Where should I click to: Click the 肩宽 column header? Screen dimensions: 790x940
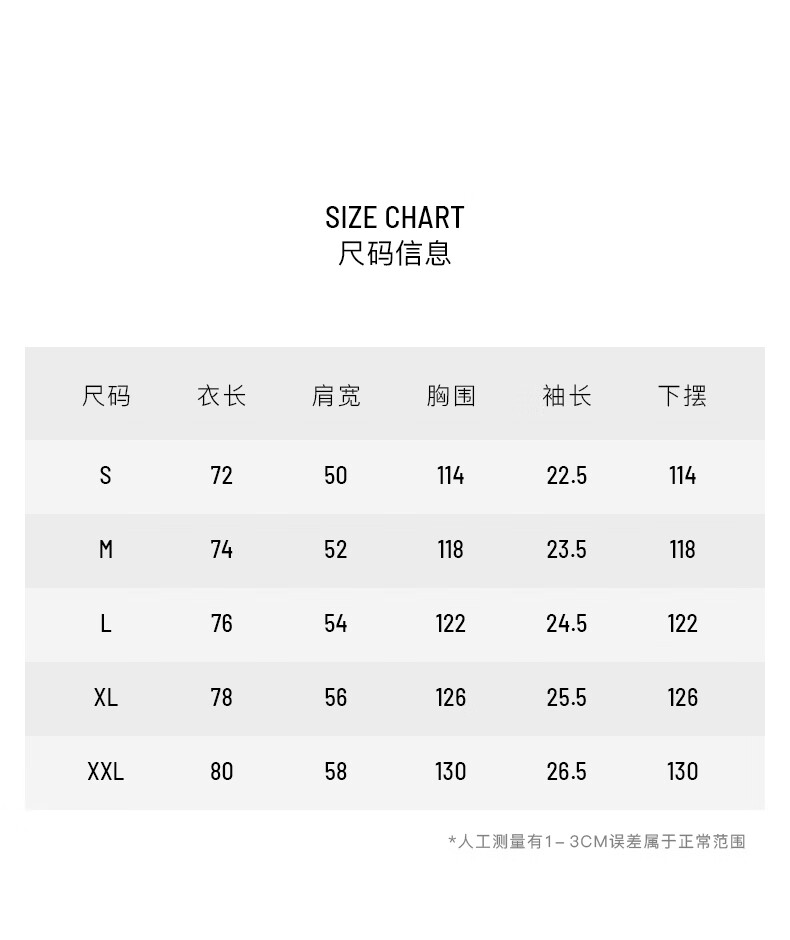tap(336, 396)
